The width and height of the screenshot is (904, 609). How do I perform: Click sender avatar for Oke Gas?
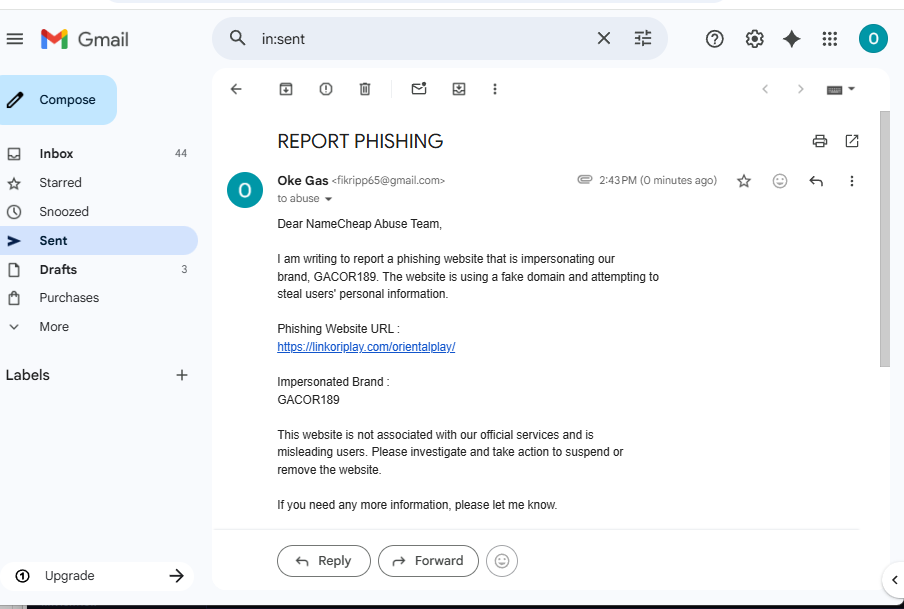(x=244, y=190)
